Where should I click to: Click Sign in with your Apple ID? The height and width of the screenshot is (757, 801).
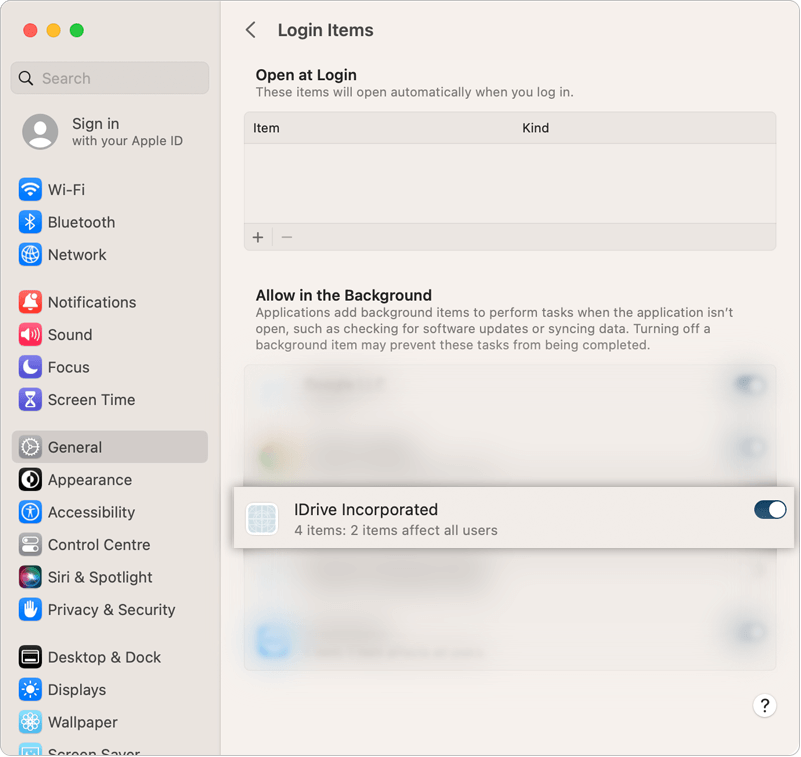tap(110, 131)
